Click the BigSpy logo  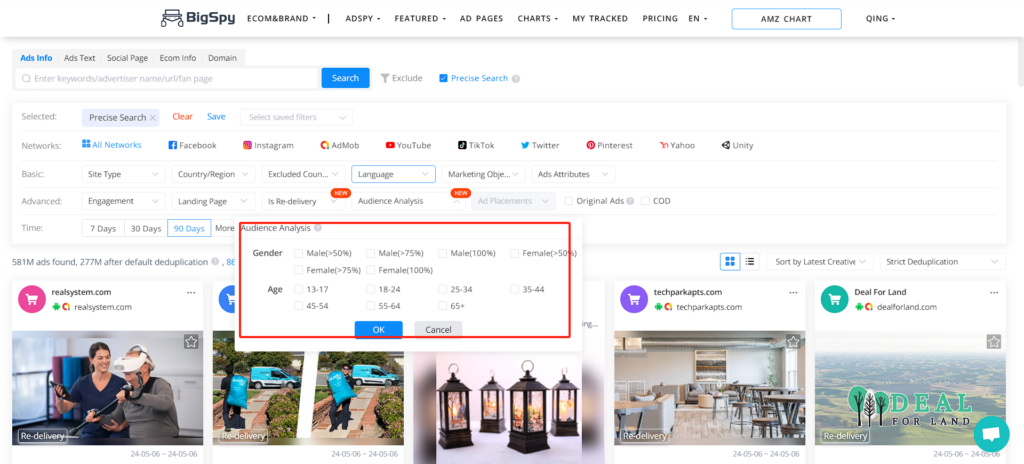(198, 18)
